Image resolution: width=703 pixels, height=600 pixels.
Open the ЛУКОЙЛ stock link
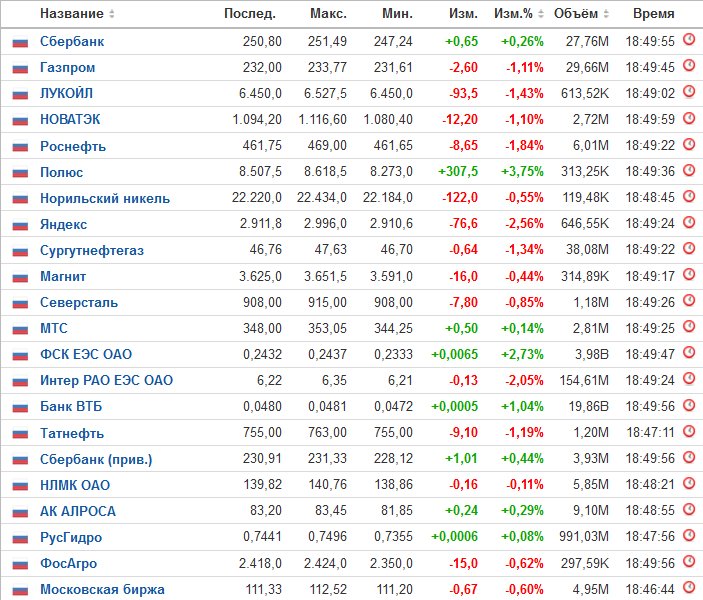(66, 93)
